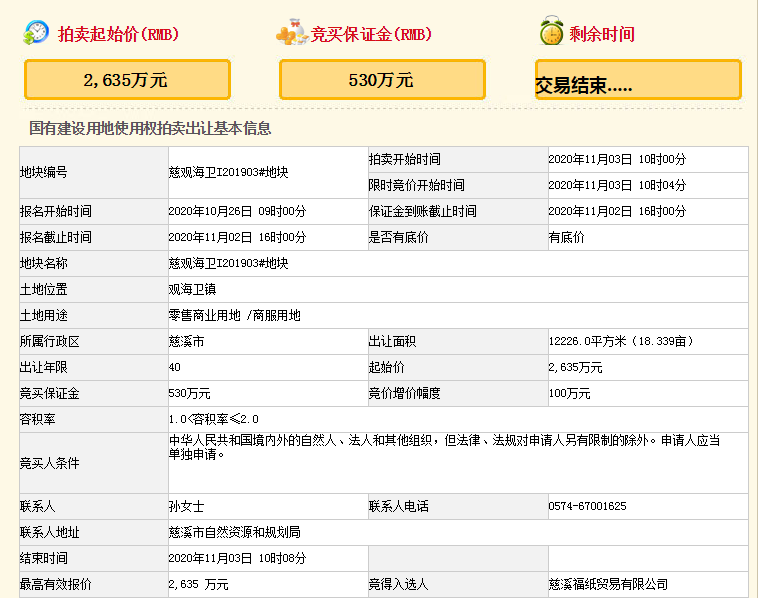This screenshot has height=598, width=758.
Task: Click the 2,635万元 starting price box
Action: tap(127, 80)
